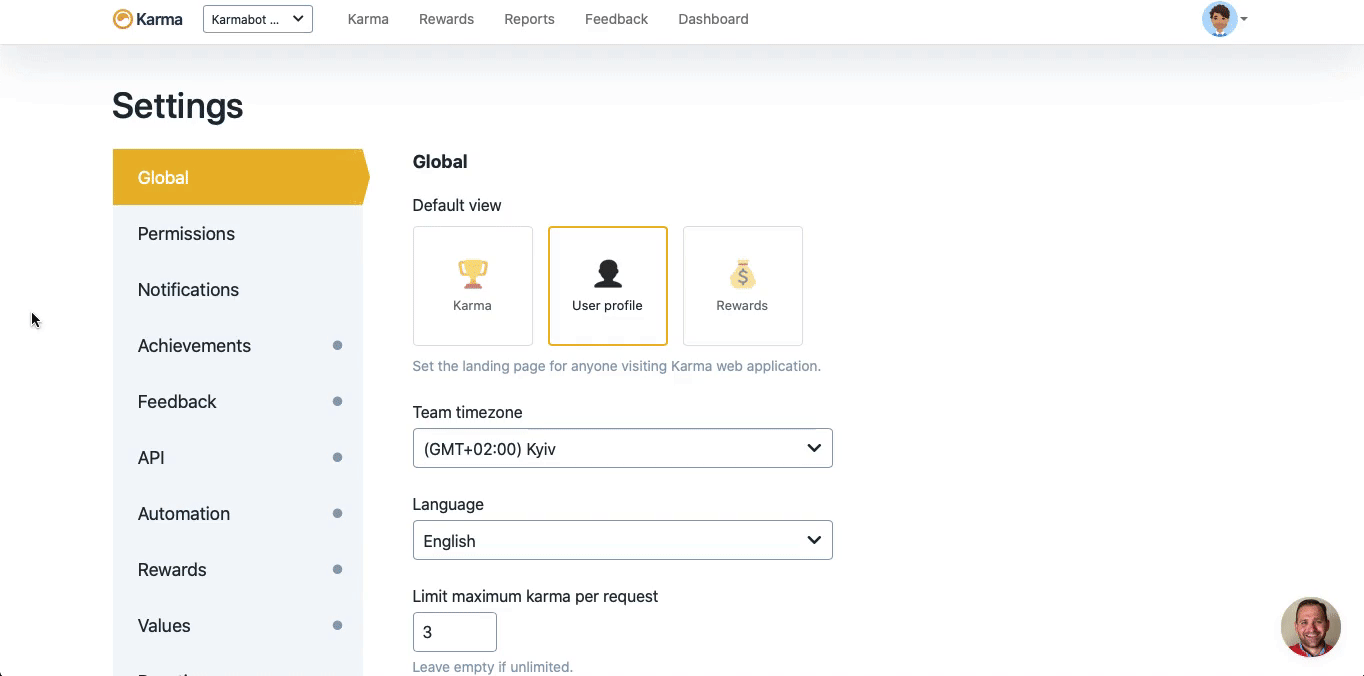Click the 'Team timezone' label

[x=467, y=412]
